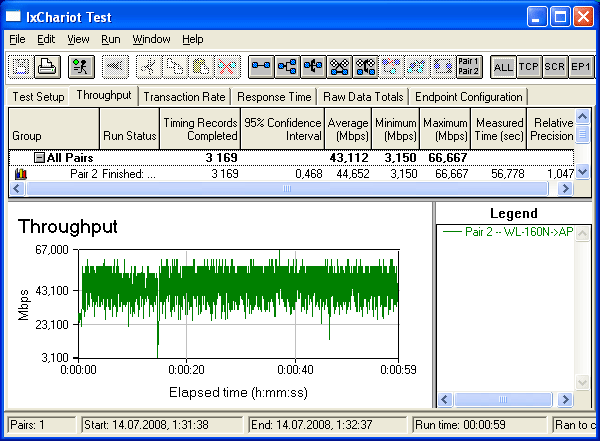
Task: Click the 95% Confidence Interval column header
Action: (x=282, y=129)
